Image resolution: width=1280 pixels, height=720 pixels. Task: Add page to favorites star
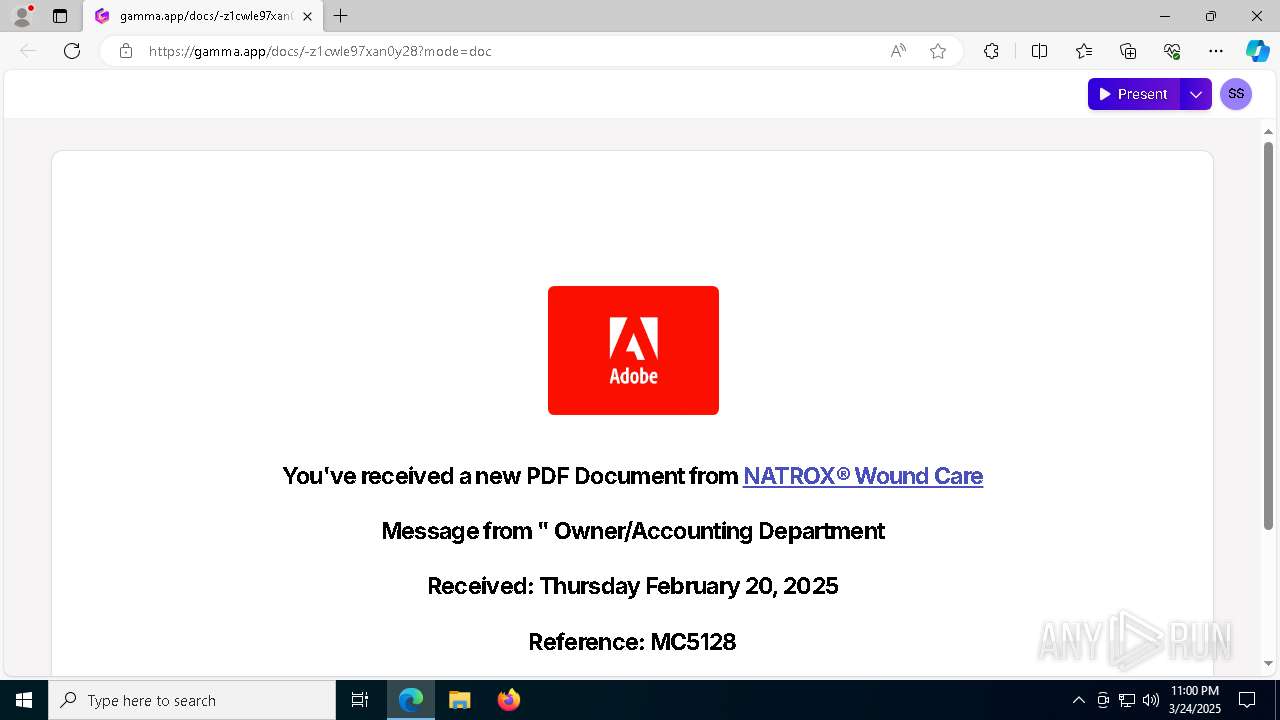point(938,51)
